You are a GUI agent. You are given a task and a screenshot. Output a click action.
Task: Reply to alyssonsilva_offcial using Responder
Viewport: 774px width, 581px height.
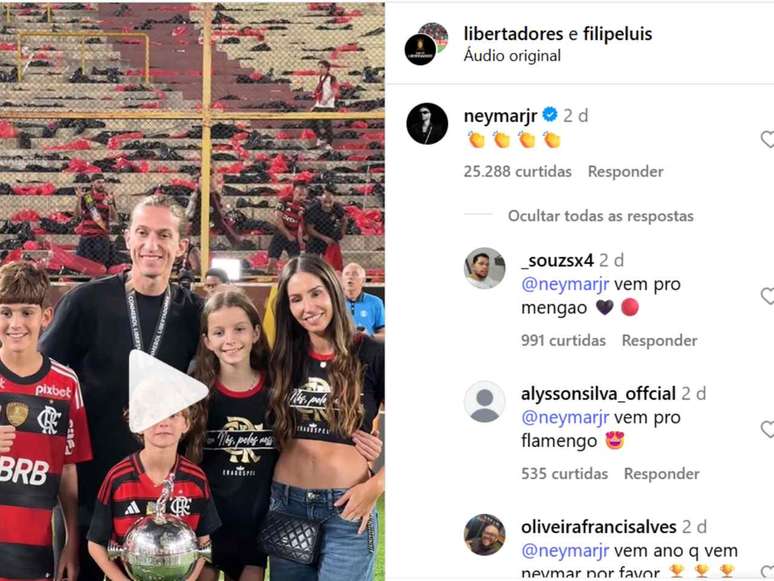(x=661, y=473)
